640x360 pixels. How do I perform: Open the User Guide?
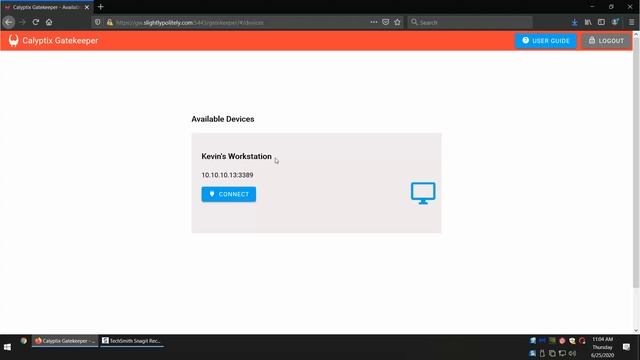coord(546,41)
